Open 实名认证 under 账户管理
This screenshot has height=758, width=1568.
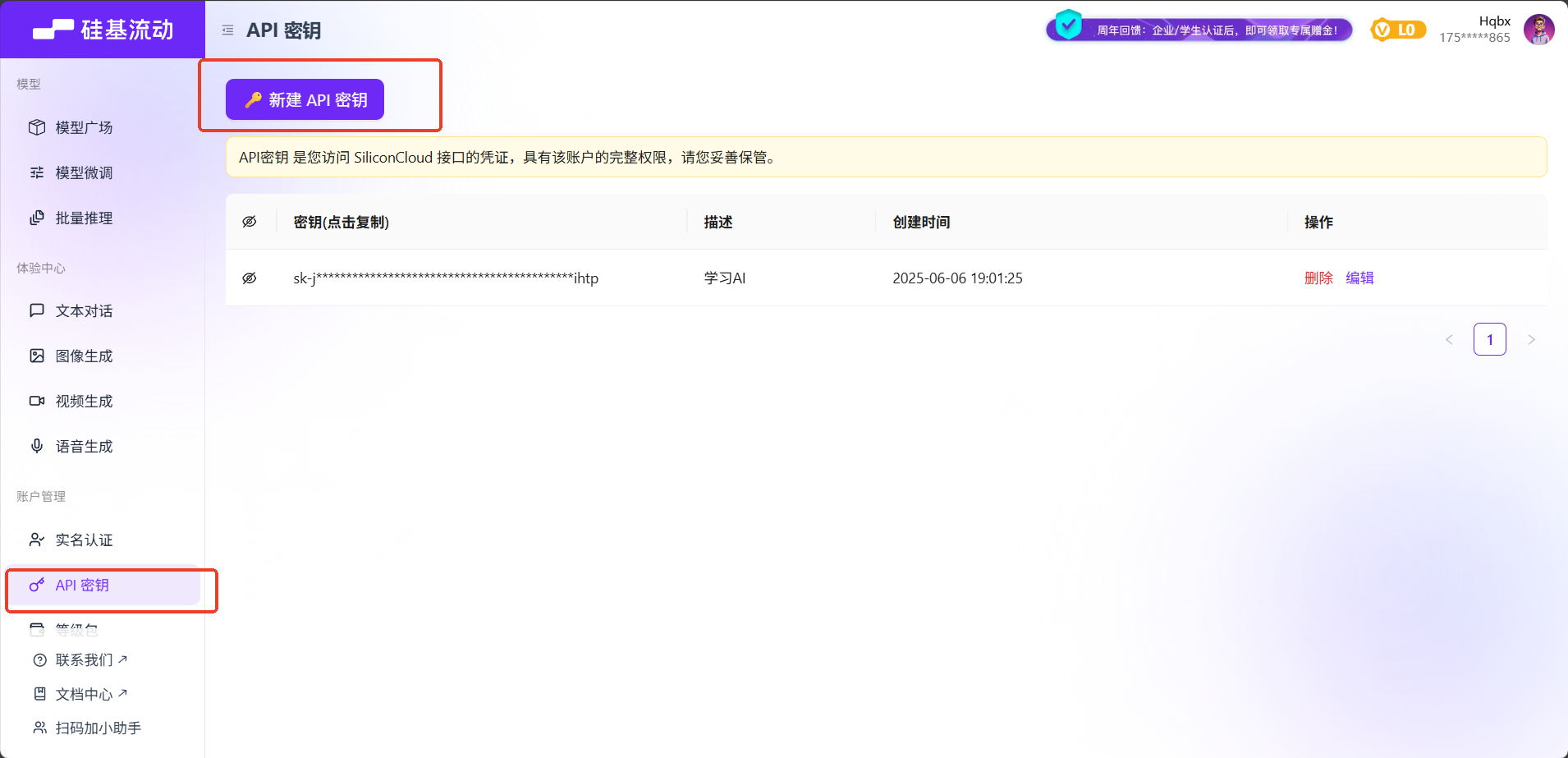click(x=85, y=540)
